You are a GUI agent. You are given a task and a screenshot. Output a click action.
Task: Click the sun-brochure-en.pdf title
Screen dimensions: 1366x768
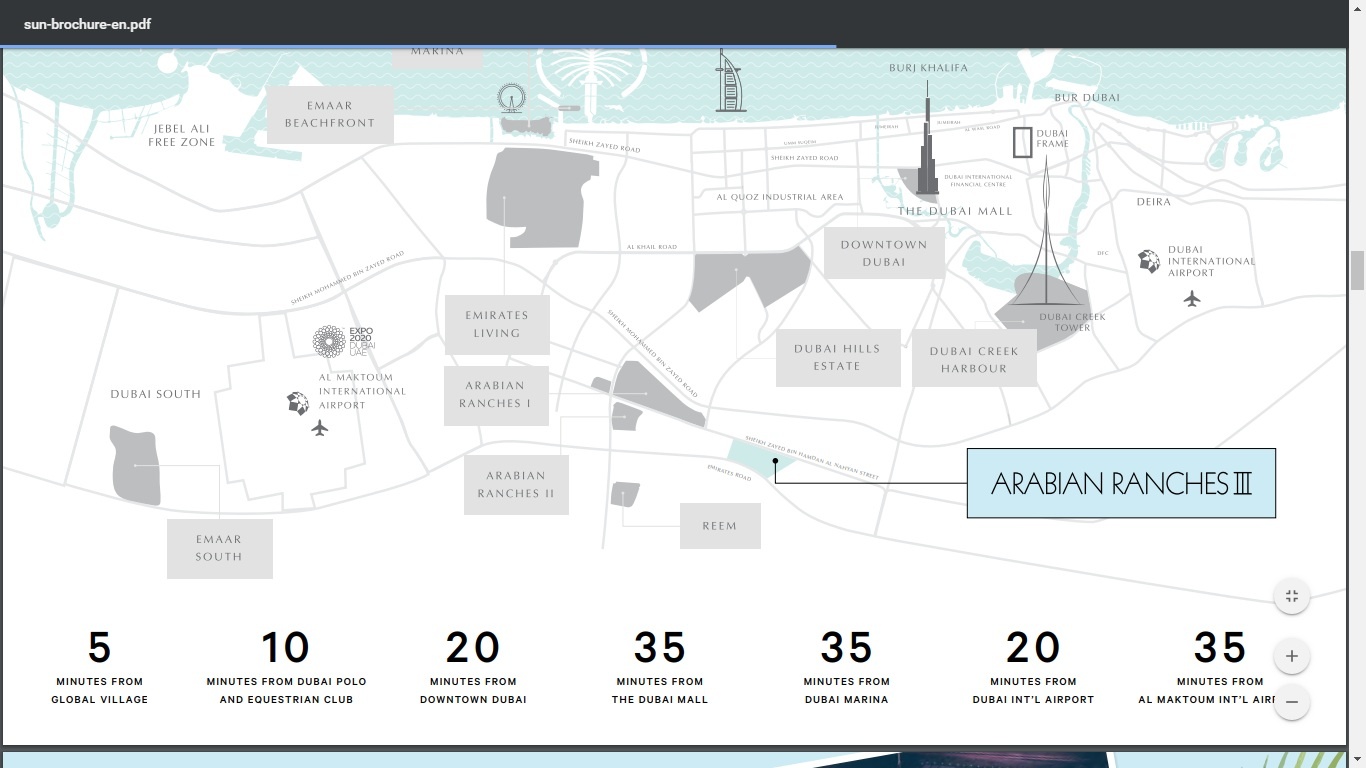point(88,23)
